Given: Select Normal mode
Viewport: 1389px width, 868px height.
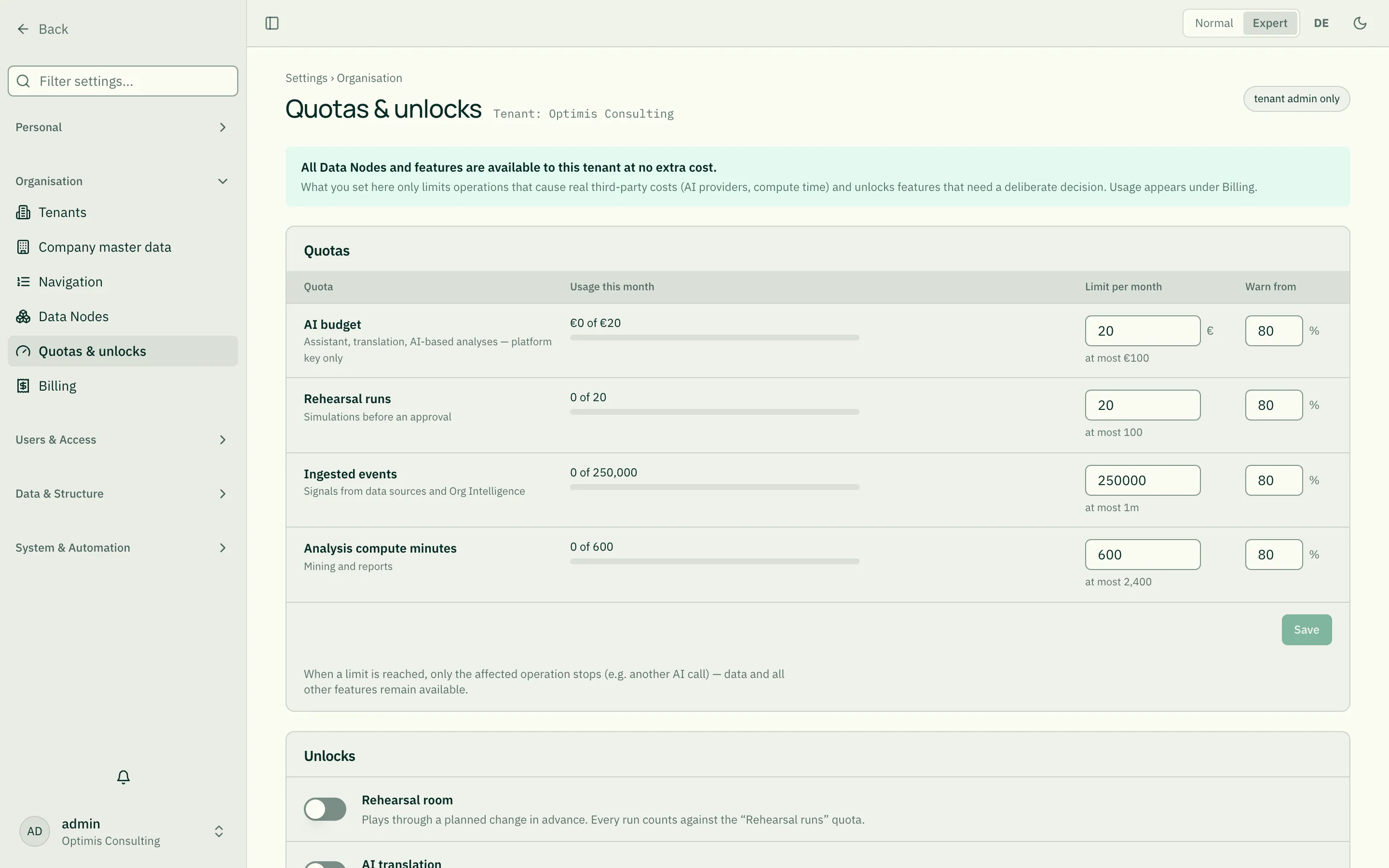Looking at the screenshot, I should tap(1214, 24).
